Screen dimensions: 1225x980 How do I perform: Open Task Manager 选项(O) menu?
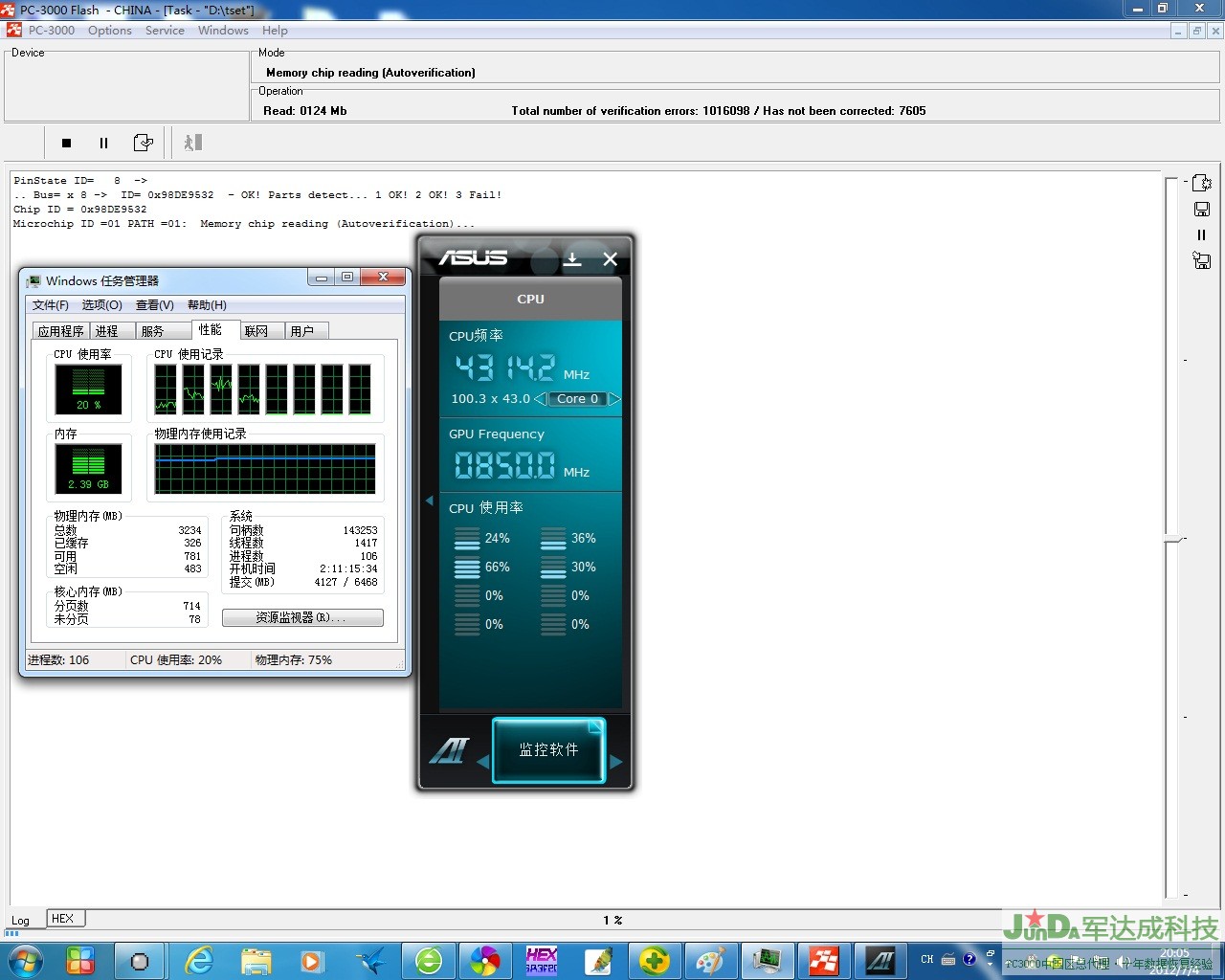pyautogui.click(x=102, y=305)
